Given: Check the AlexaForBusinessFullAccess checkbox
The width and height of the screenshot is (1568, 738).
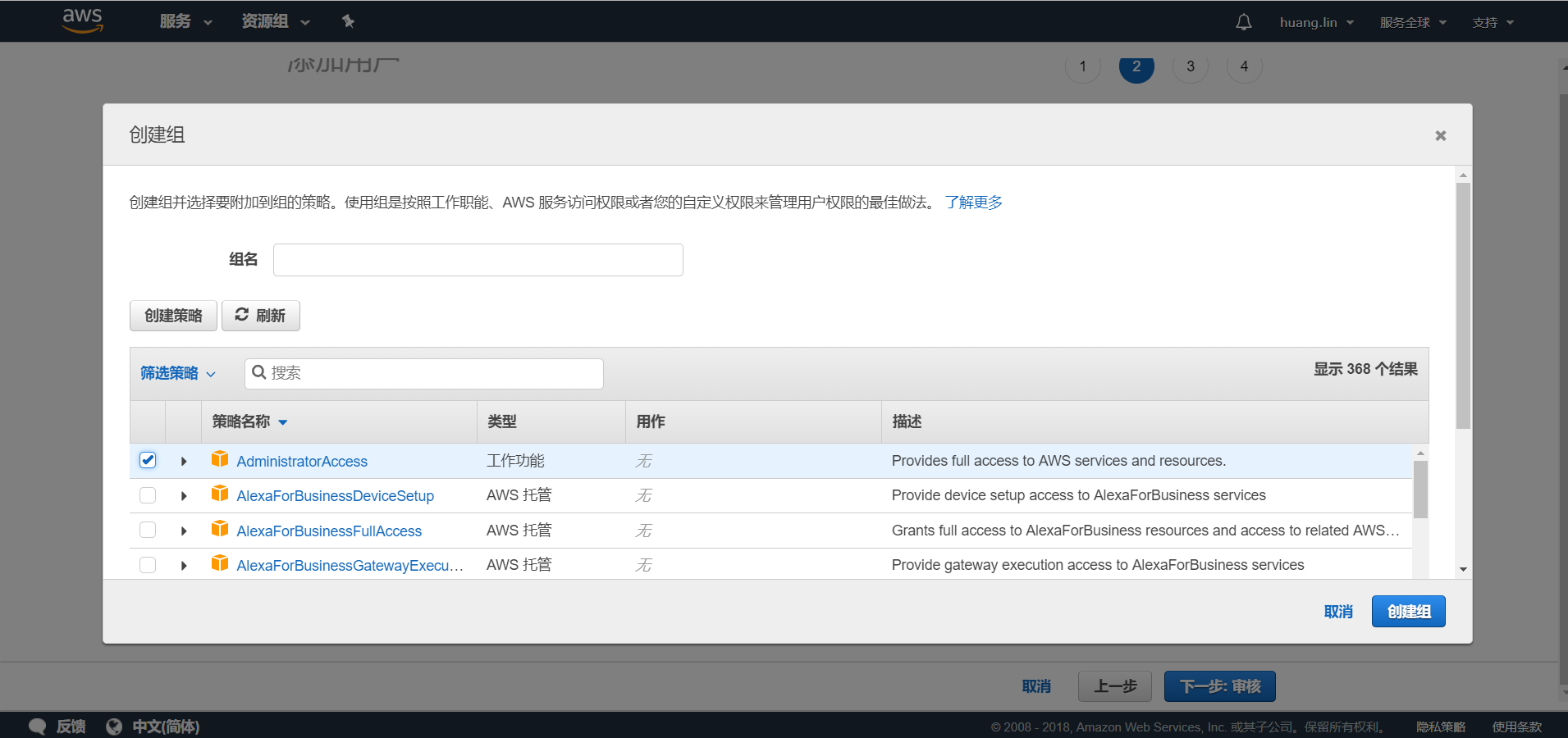Looking at the screenshot, I should (x=148, y=530).
